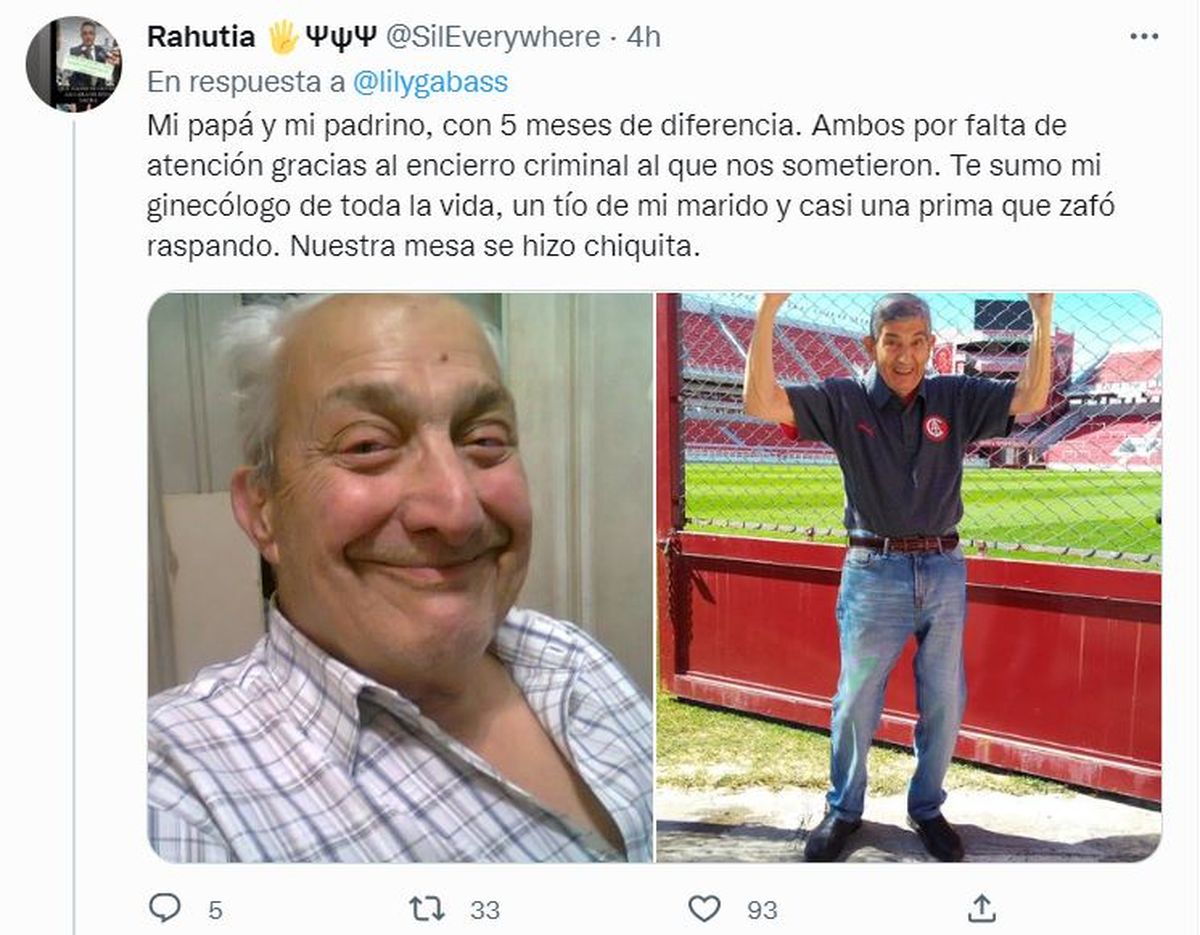Click the tweet text starting 'Mi papá y mi padrino'
Screen dimensions: 1200x935
631,187
